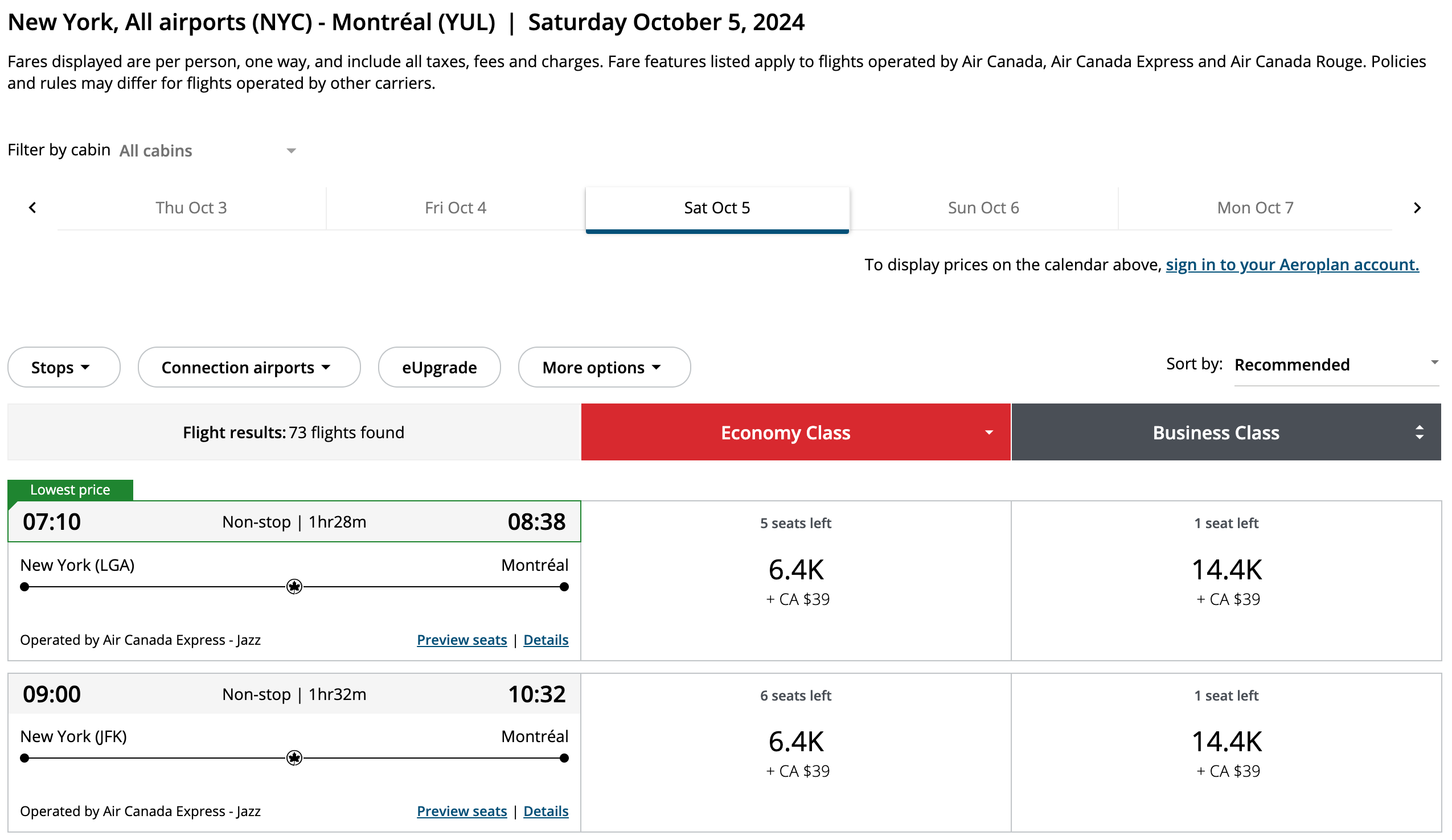The image size is (1452, 840).
Task: Select Sunday October 6 calendar date
Action: [984, 207]
